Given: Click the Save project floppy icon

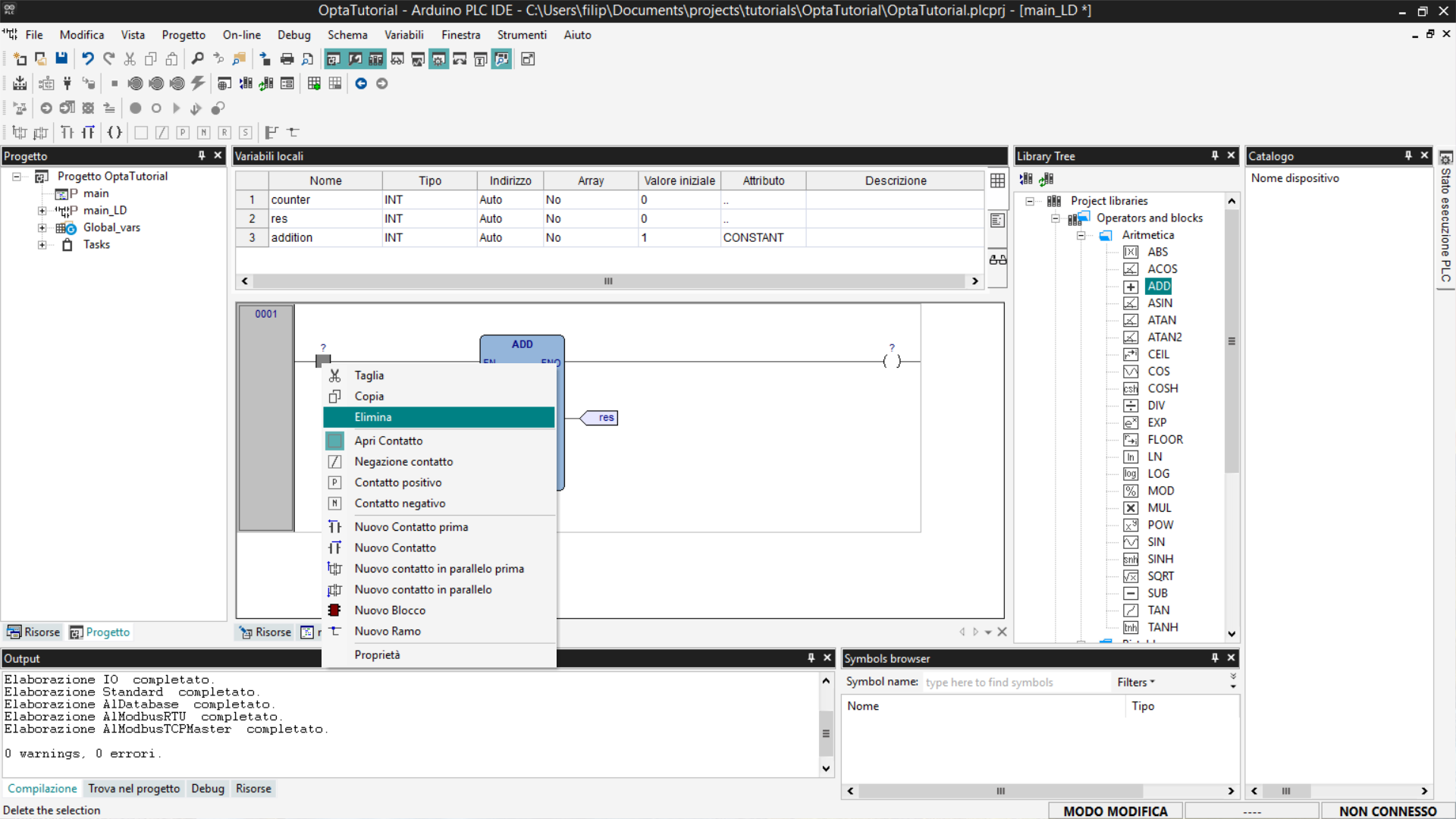Looking at the screenshot, I should pos(61,59).
